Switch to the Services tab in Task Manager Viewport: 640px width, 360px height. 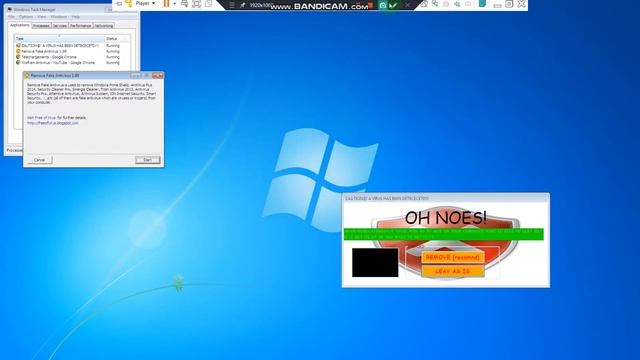60,26
